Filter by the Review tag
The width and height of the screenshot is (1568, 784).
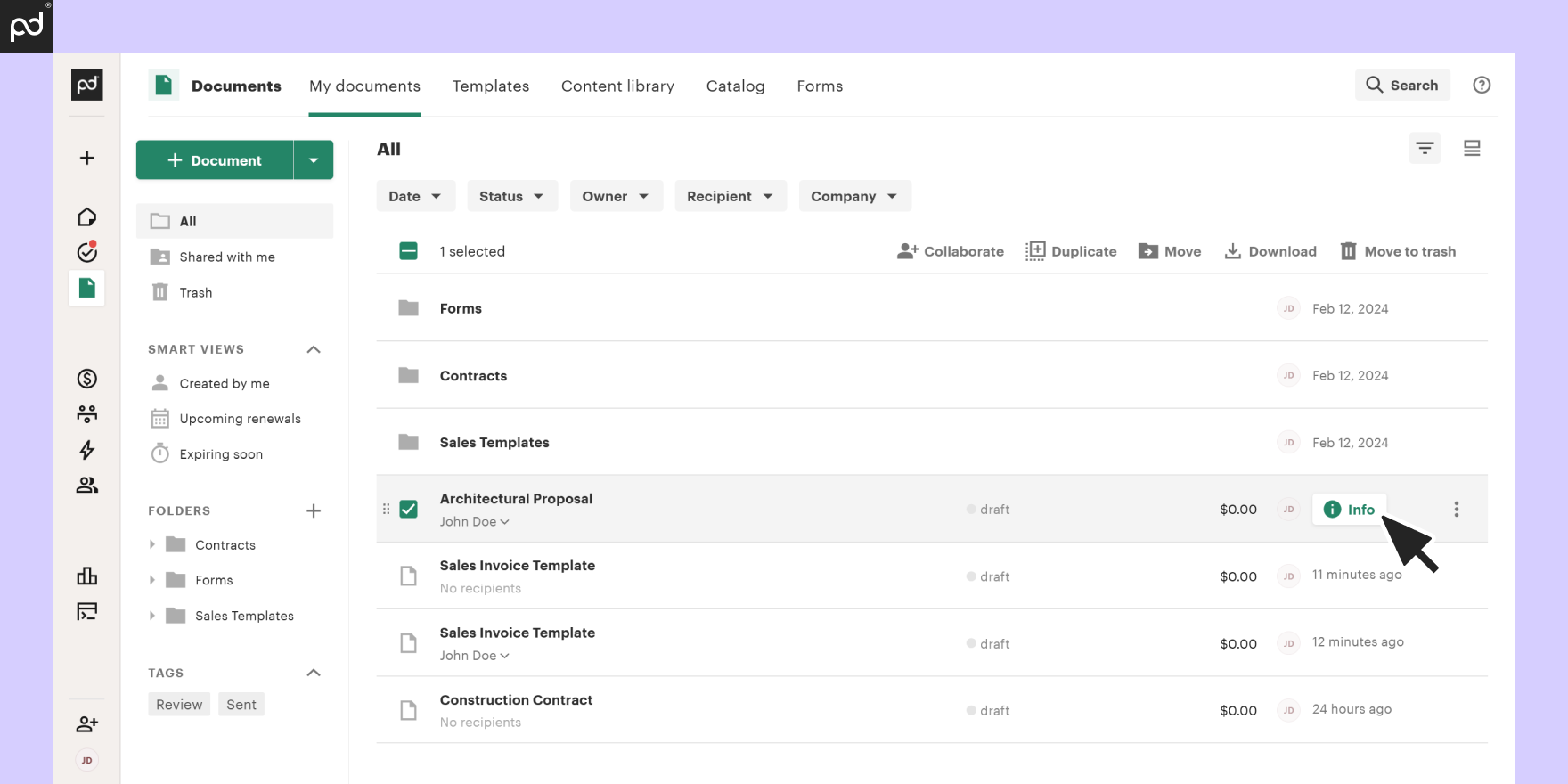[x=179, y=705]
